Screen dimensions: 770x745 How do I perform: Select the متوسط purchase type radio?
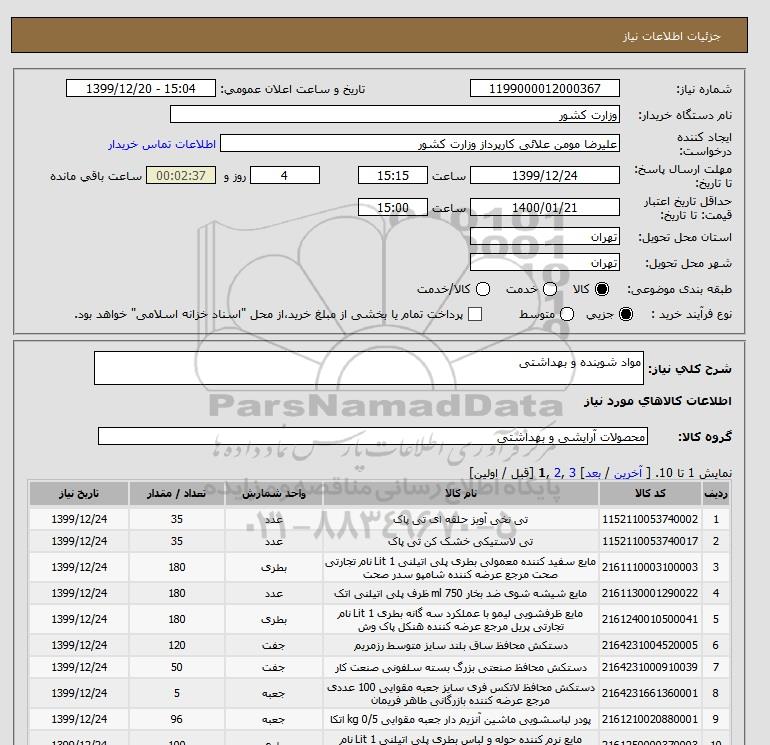tap(567, 314)
